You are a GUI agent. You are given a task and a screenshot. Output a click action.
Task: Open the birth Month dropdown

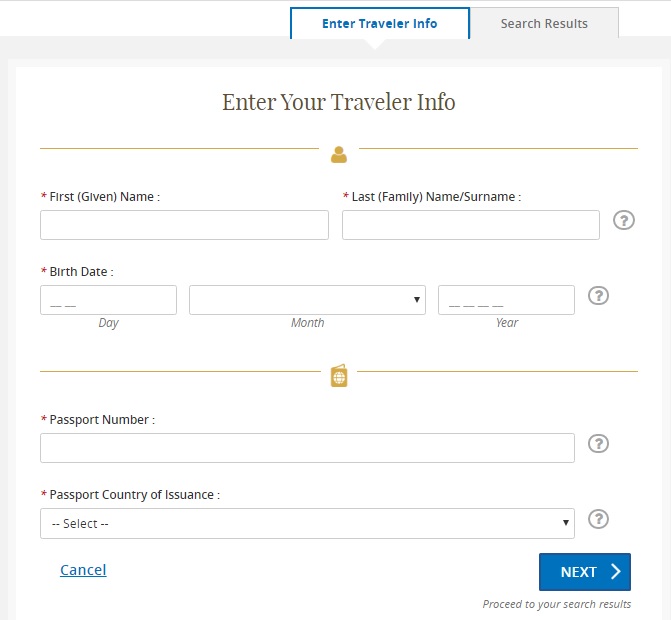pyautogui.click(x=307, y=300)
